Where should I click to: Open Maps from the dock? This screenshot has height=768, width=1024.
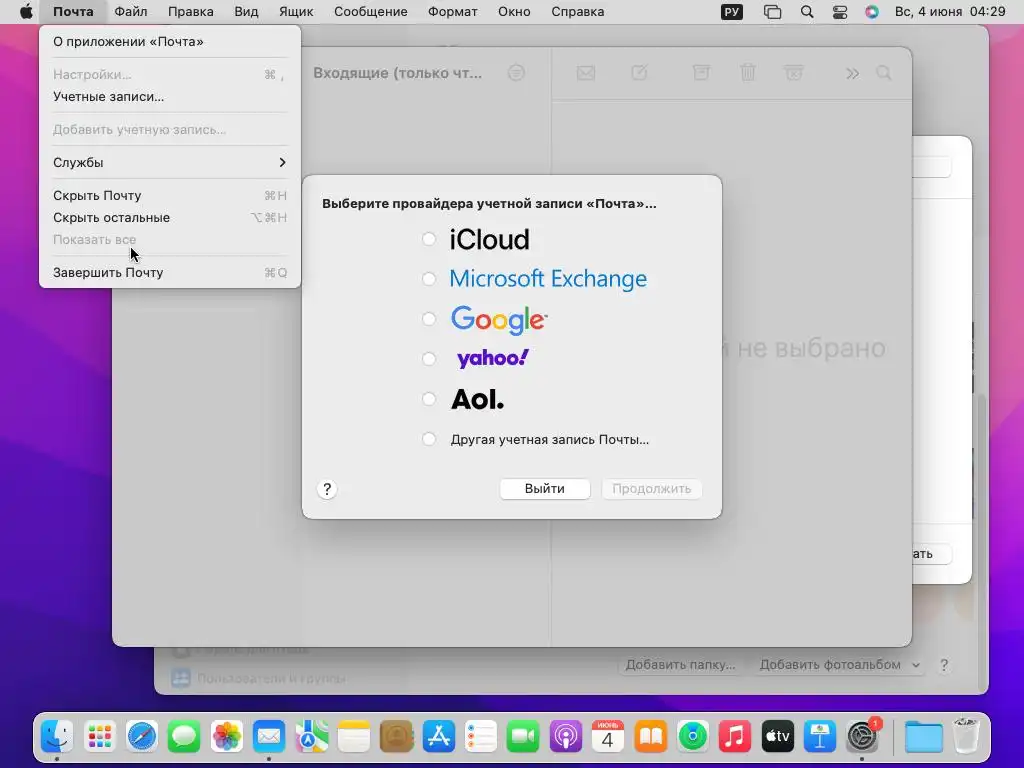click(x=312, y=737)
